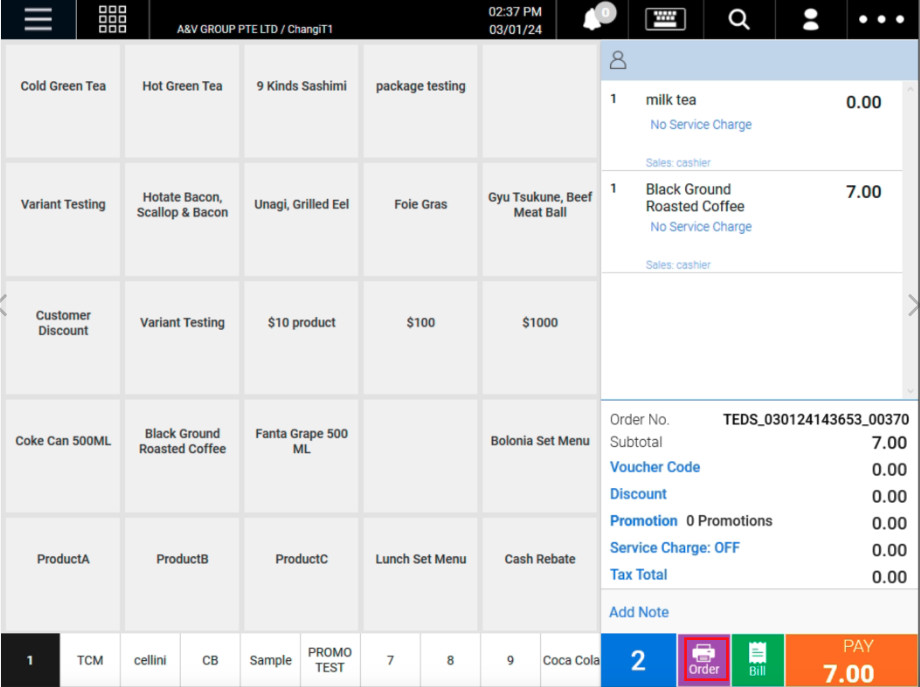Print the Bill receipt
Screen dimensions: 920x687
(x=757, y=660)
